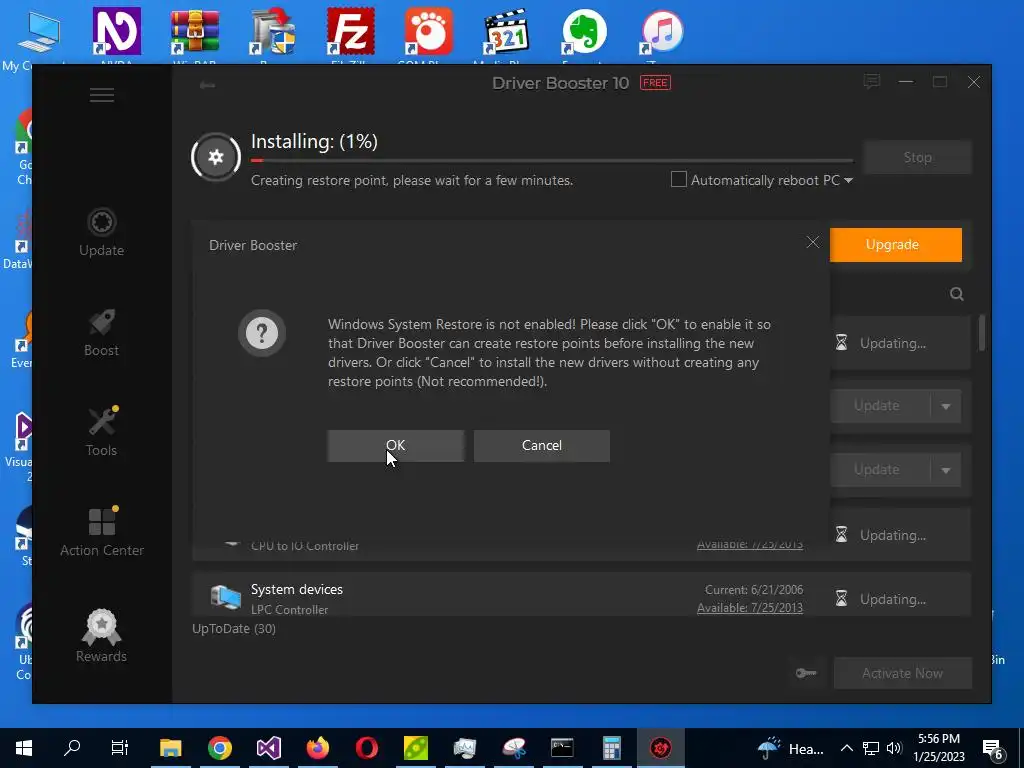Image resolution: width=1024 pixels, height=768 pixels.
Task: Click the FREE badge next to the title
Action: [655, 83]
